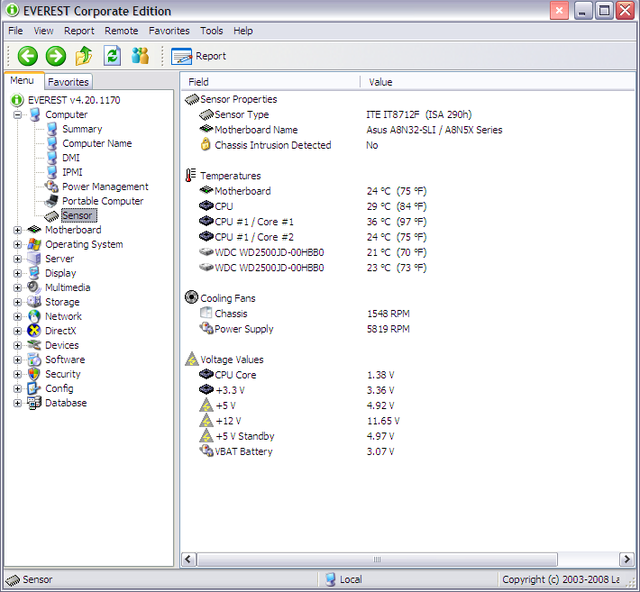
Task: Expand the Operating System tree node
Action: click(x=18, y=244)
